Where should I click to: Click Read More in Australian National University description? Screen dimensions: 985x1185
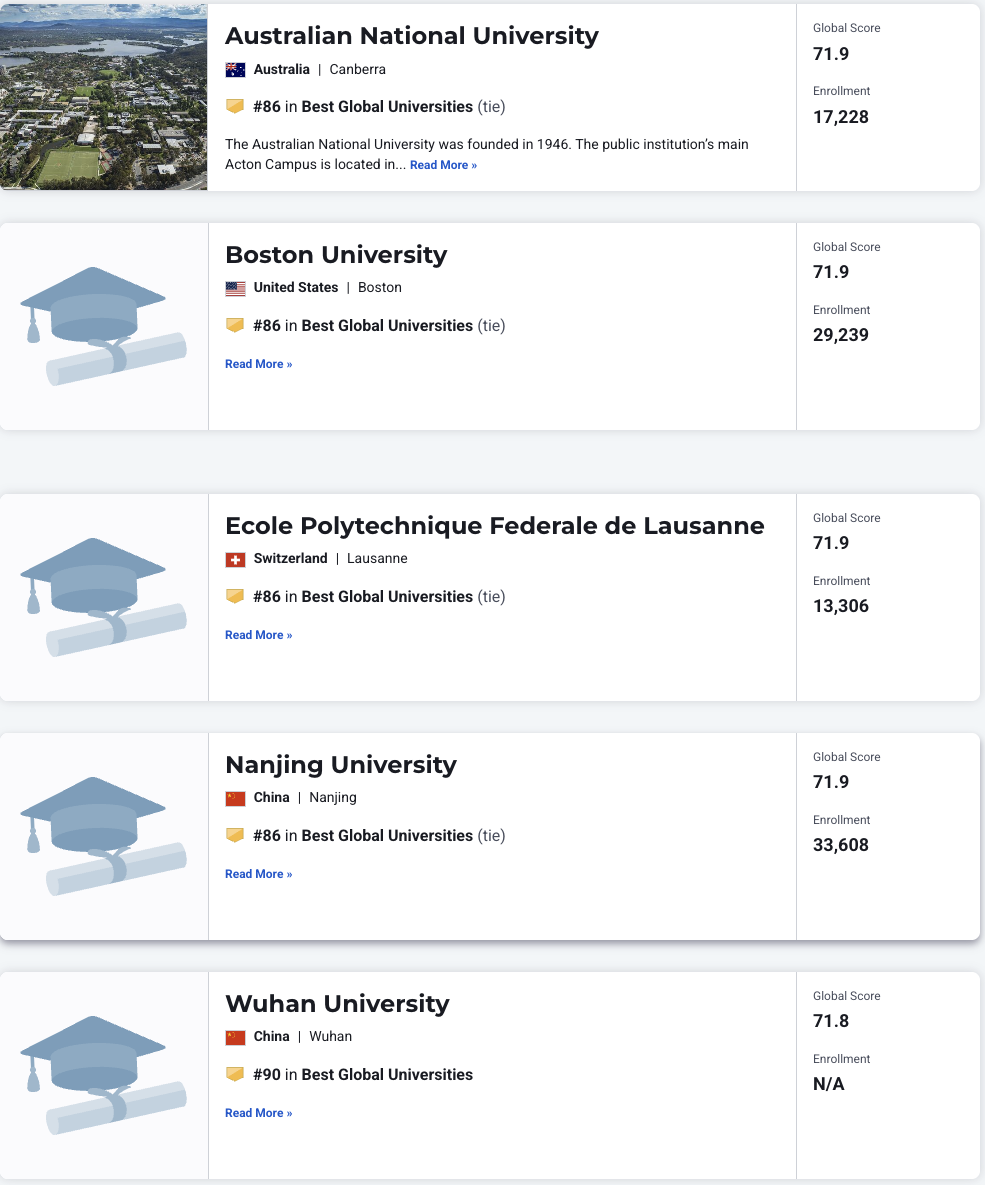point(443,165)
